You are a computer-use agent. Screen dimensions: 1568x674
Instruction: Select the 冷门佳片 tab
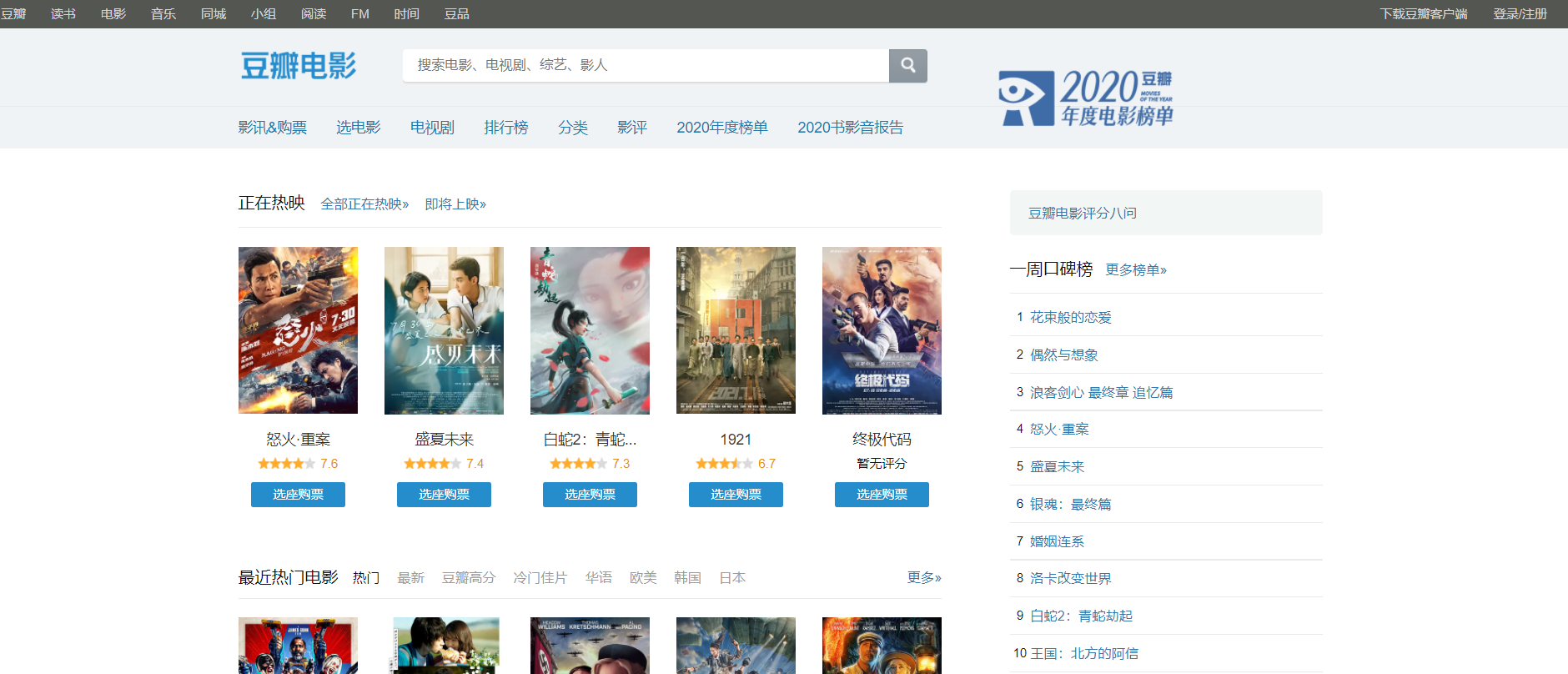pos(540,578)
